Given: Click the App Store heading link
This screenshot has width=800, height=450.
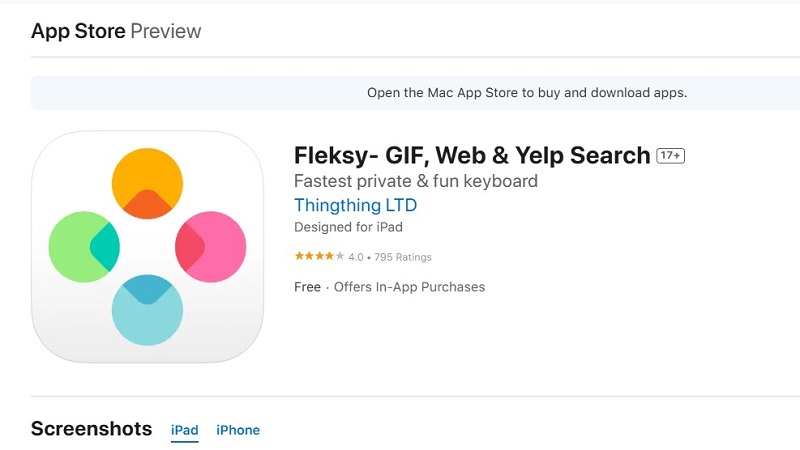Looking at the screenshot, I should coord(78,31).
